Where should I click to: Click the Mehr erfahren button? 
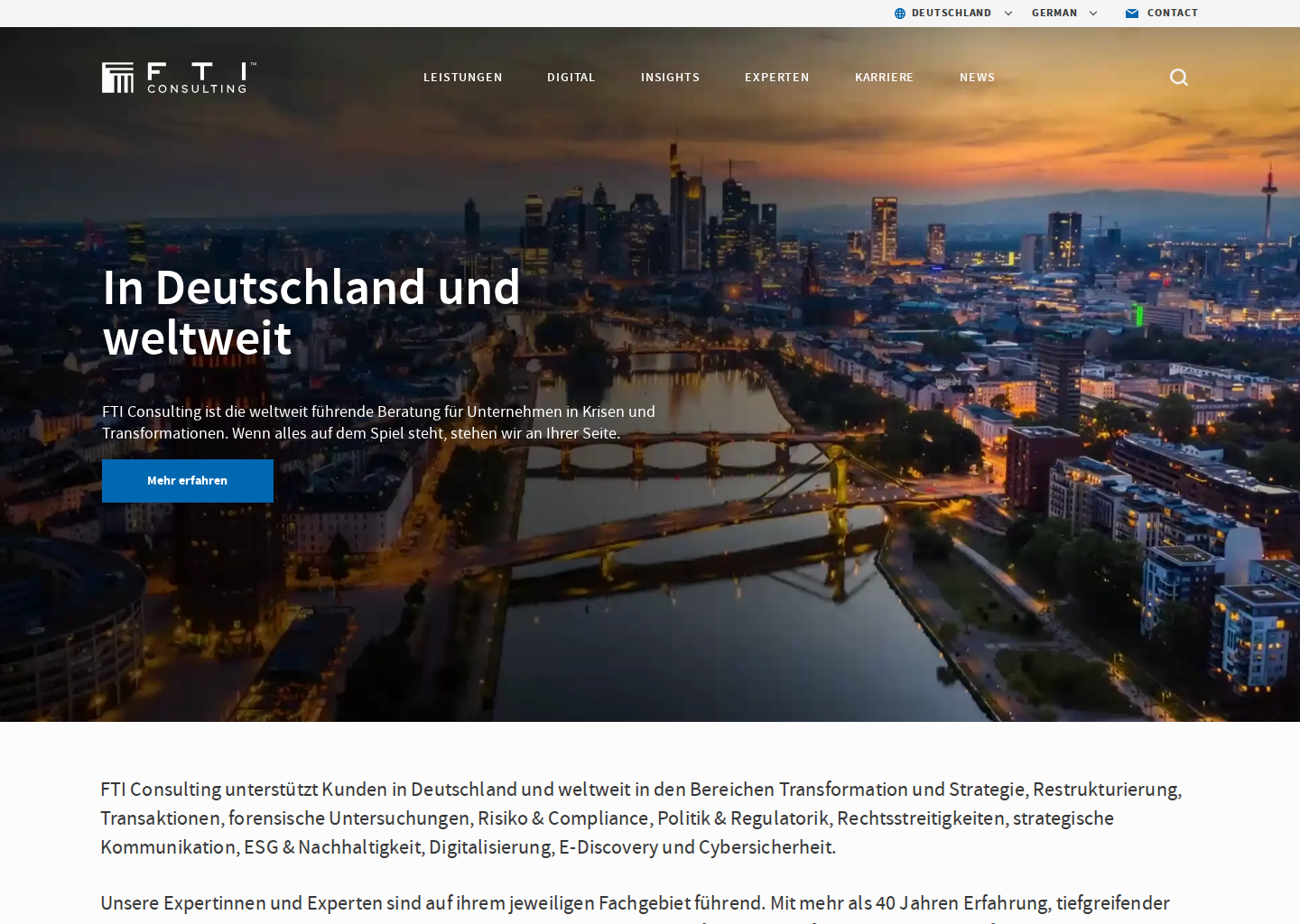188,481
